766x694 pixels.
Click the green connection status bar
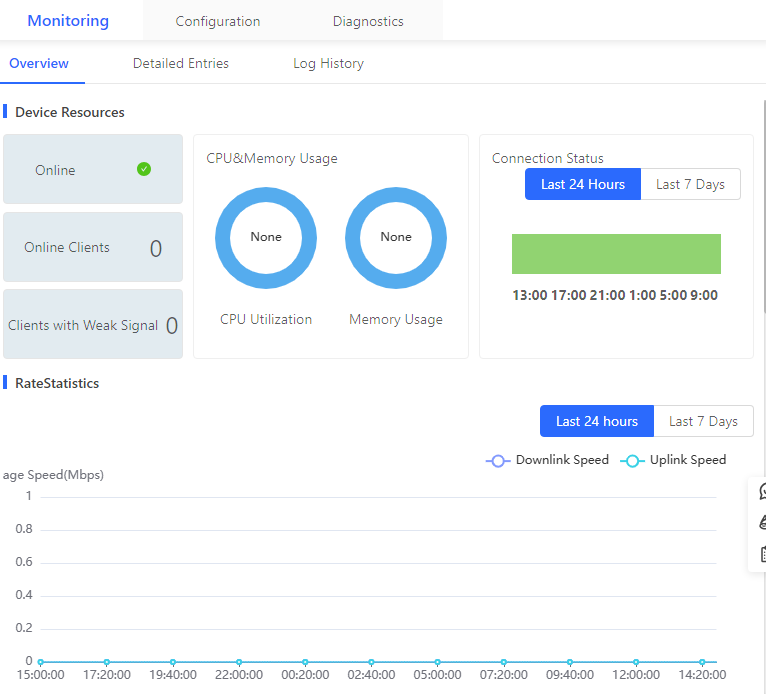[x=616, y=254]
